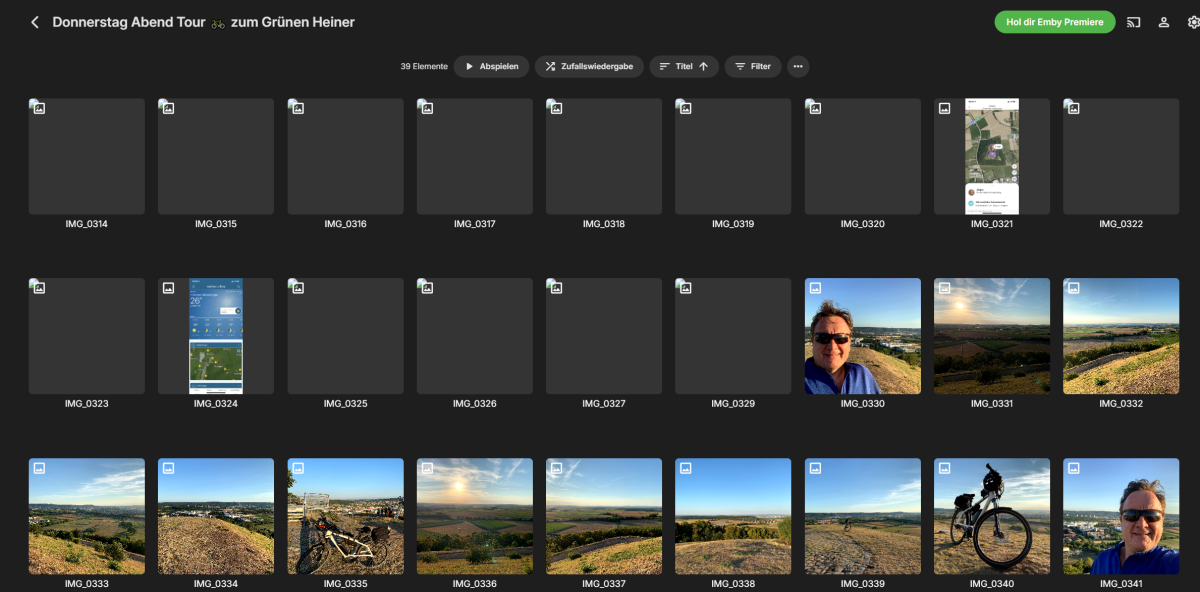Viewport: 1200px width, 592px height.
Task: Open the three-dots more options menu
Action: (x=797, y=66)
